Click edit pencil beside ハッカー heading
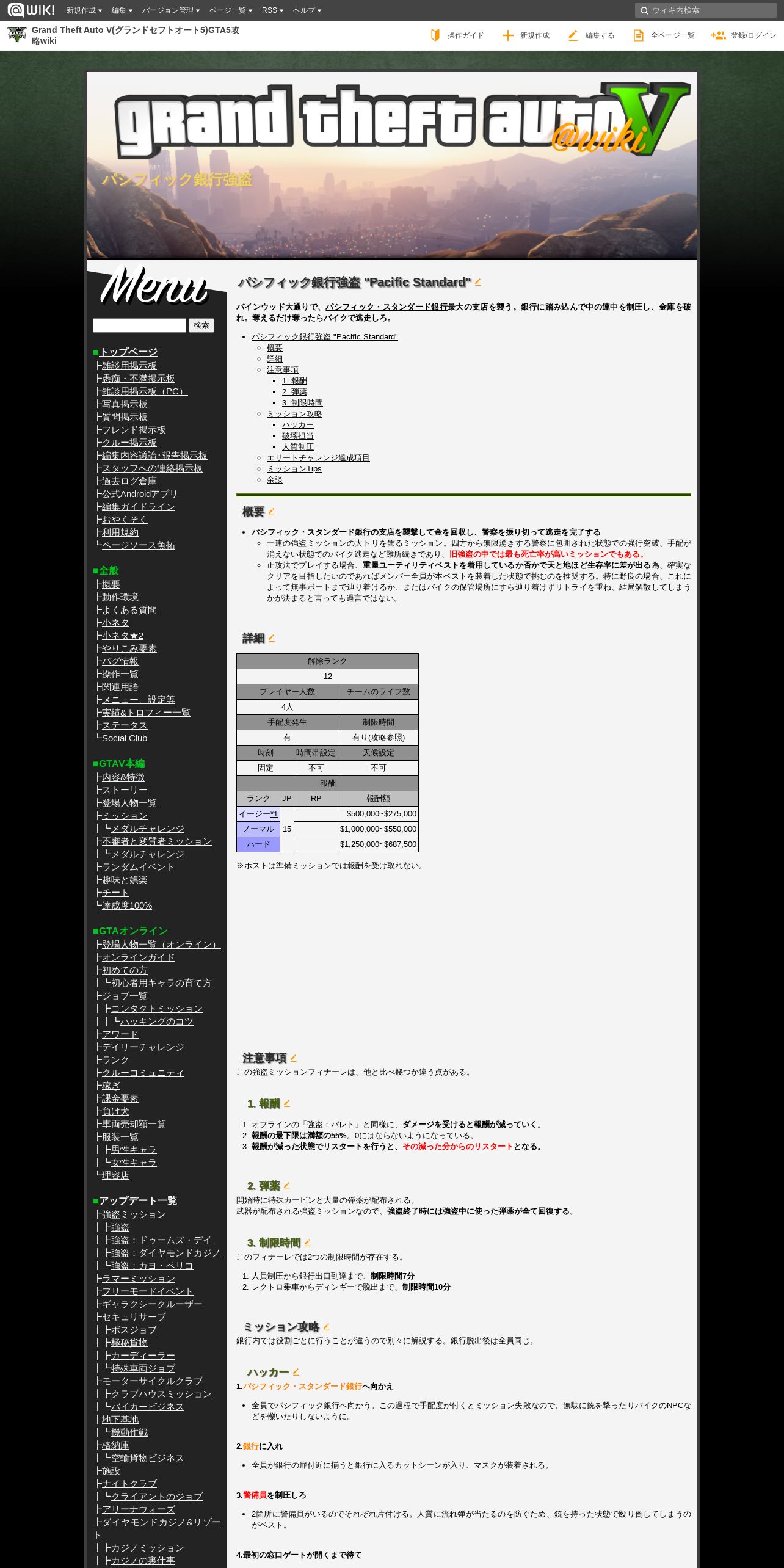Viewport: 784px width, 1568px height. (296, 1372)
